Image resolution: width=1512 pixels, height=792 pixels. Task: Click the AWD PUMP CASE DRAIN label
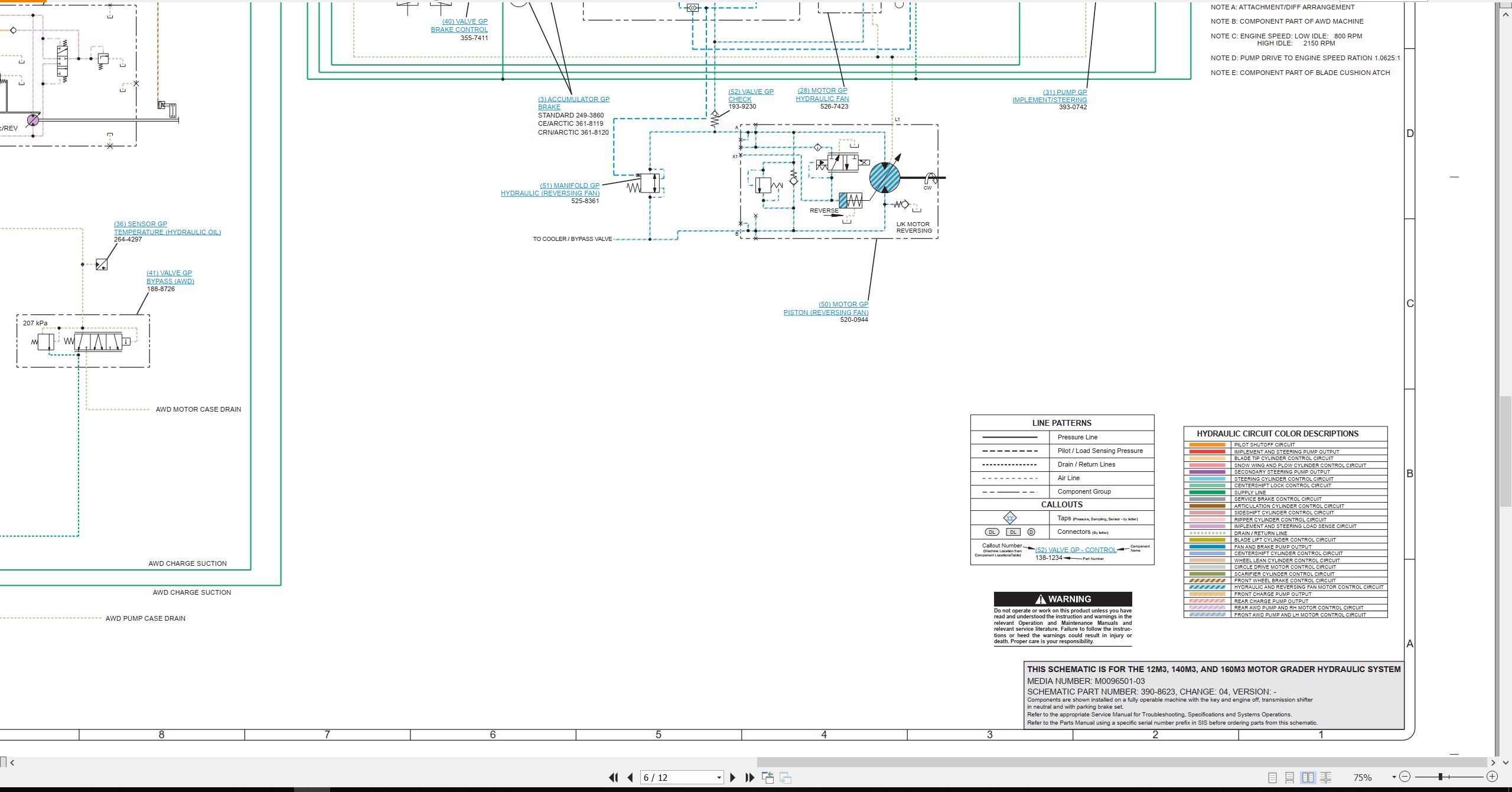pos(145,618)
